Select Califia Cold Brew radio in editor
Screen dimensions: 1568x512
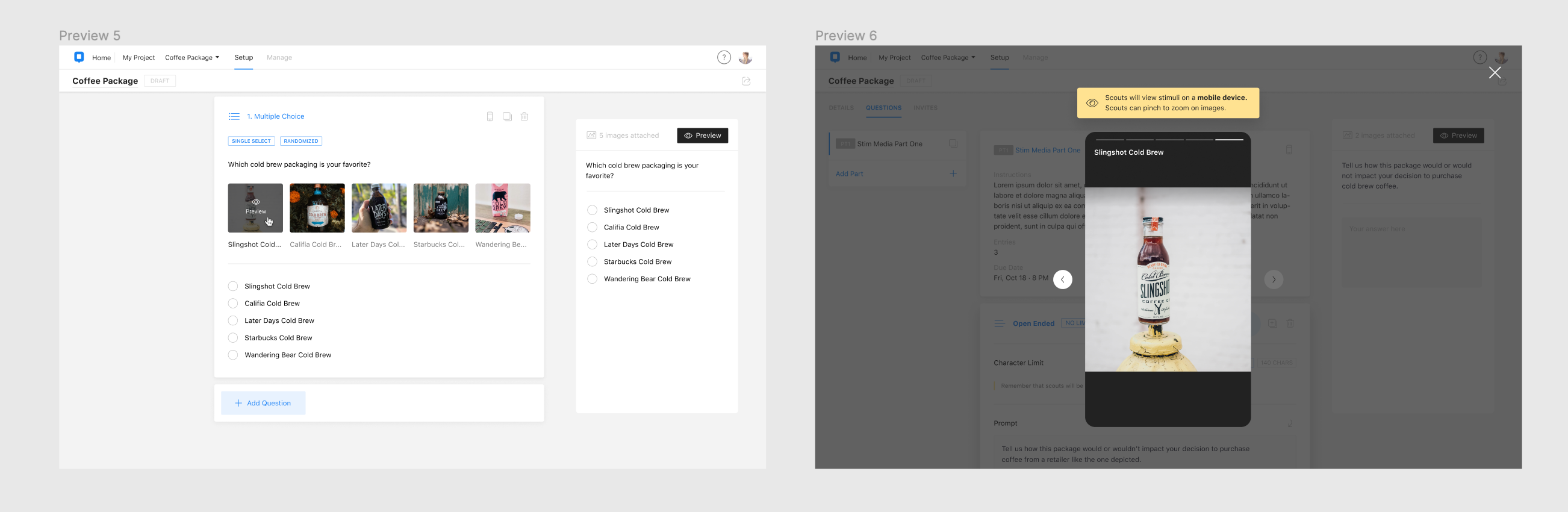pyautogui.click(x=233, y=303)
